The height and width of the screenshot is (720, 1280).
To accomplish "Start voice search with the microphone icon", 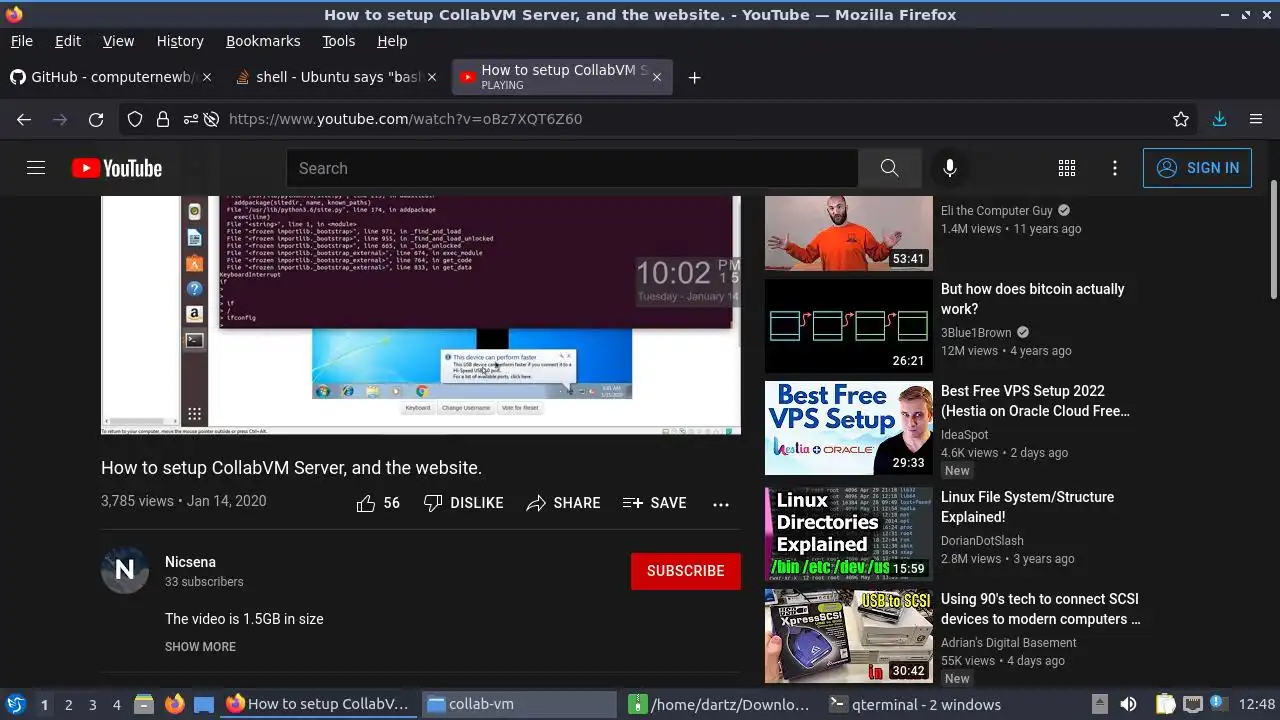I will tap(950, 168).
